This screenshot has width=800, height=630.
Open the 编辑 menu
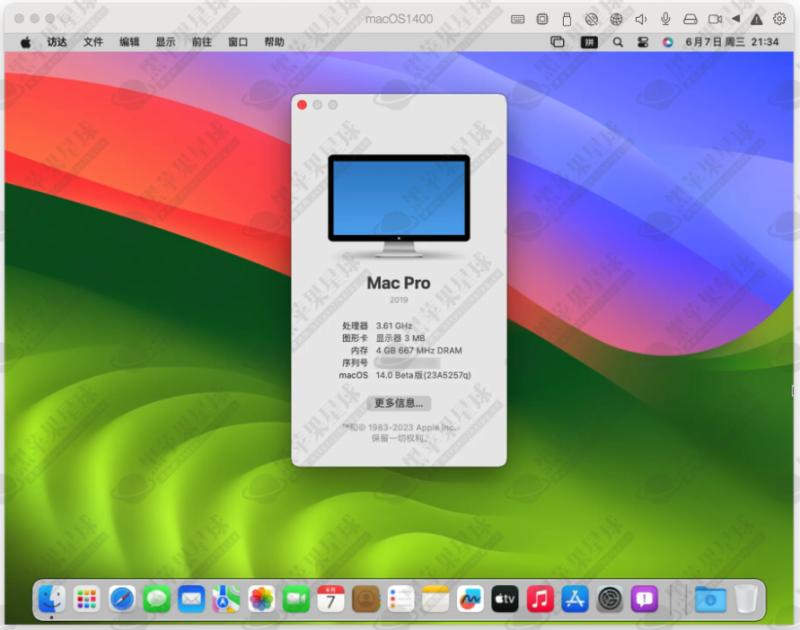(130, 42)
